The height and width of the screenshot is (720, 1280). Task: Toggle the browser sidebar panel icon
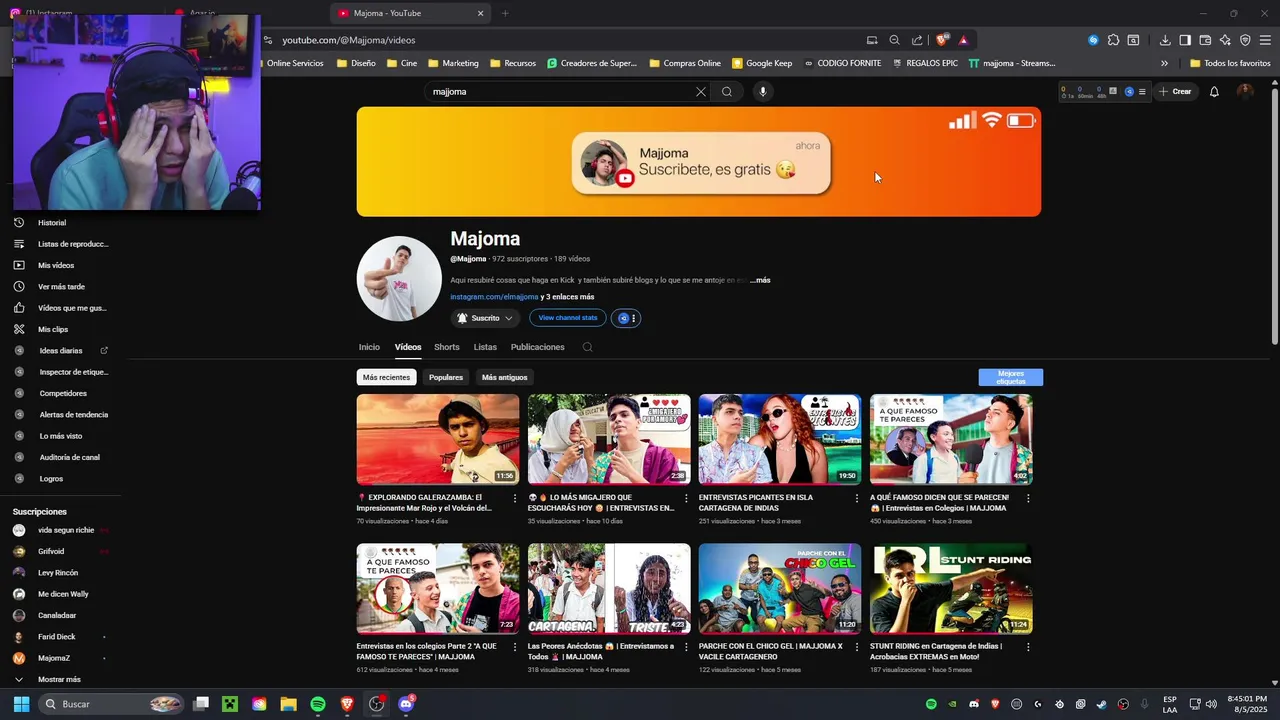point(1185,40)
